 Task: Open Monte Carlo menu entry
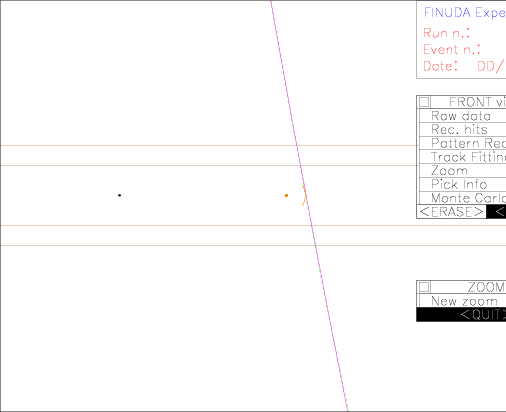click(x=463, y=198)
